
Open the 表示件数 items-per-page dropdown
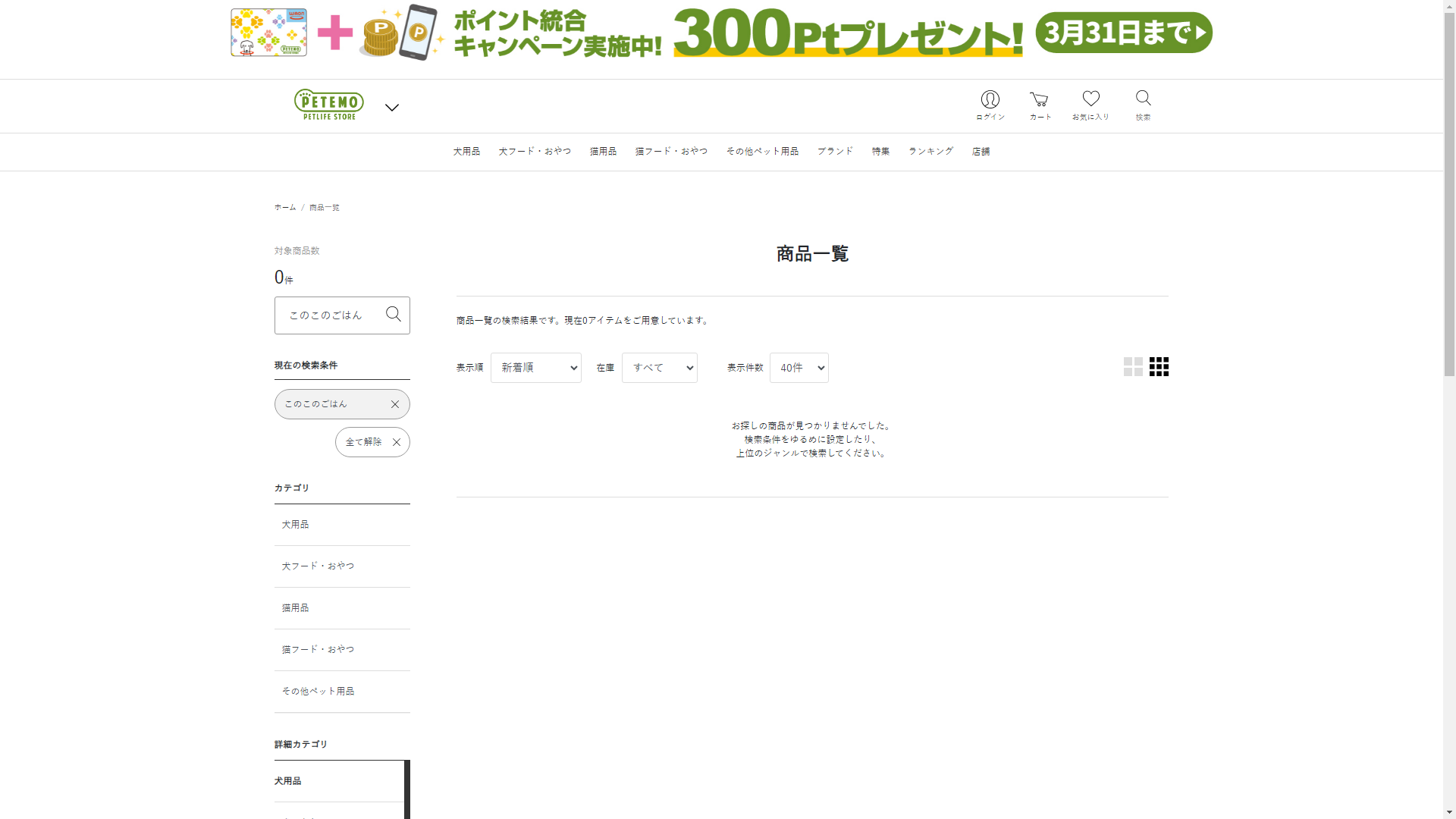pyautogui.click(x=799, y=368)
